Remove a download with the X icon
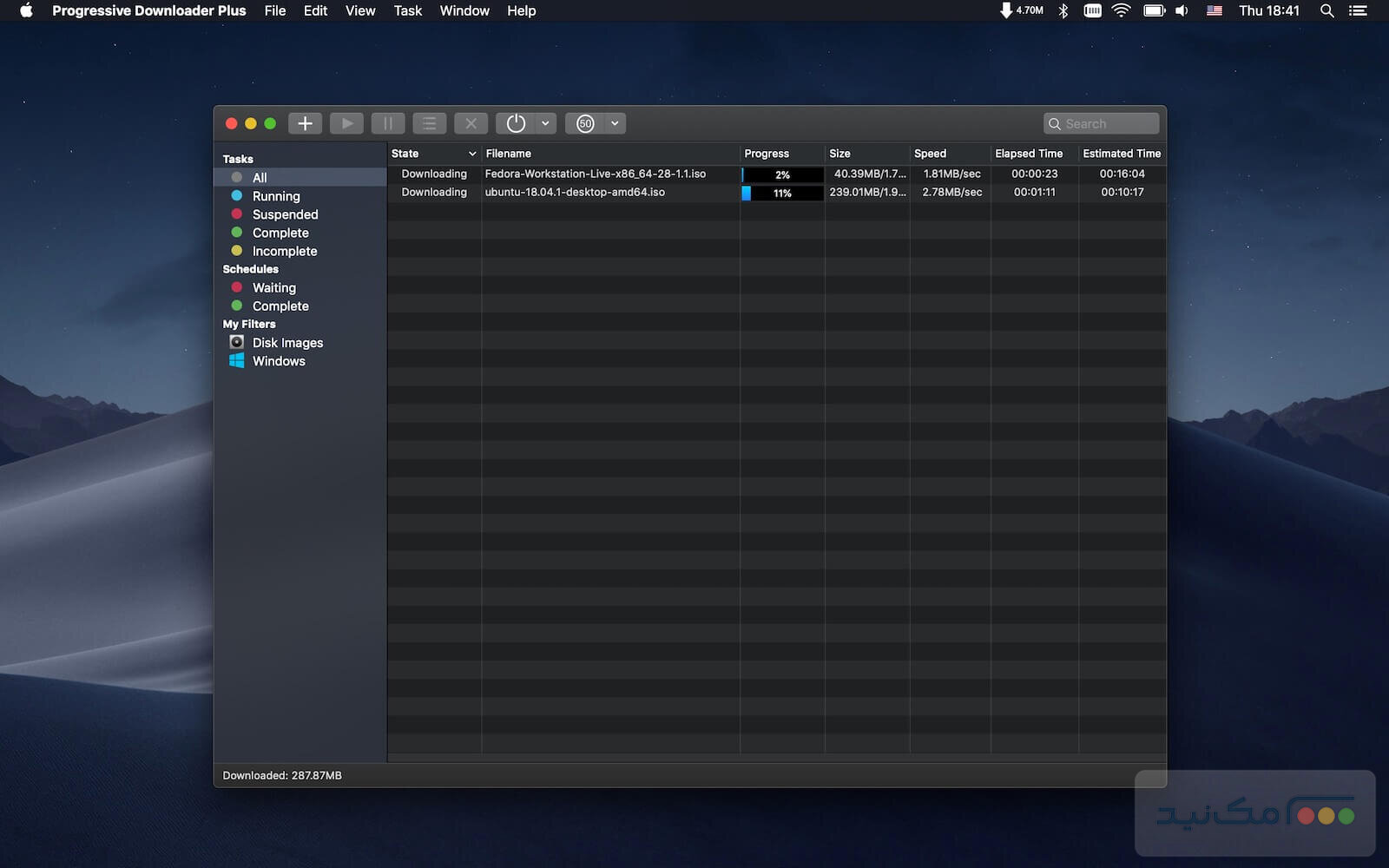The image size is (1389, 868). pos(471,122)
